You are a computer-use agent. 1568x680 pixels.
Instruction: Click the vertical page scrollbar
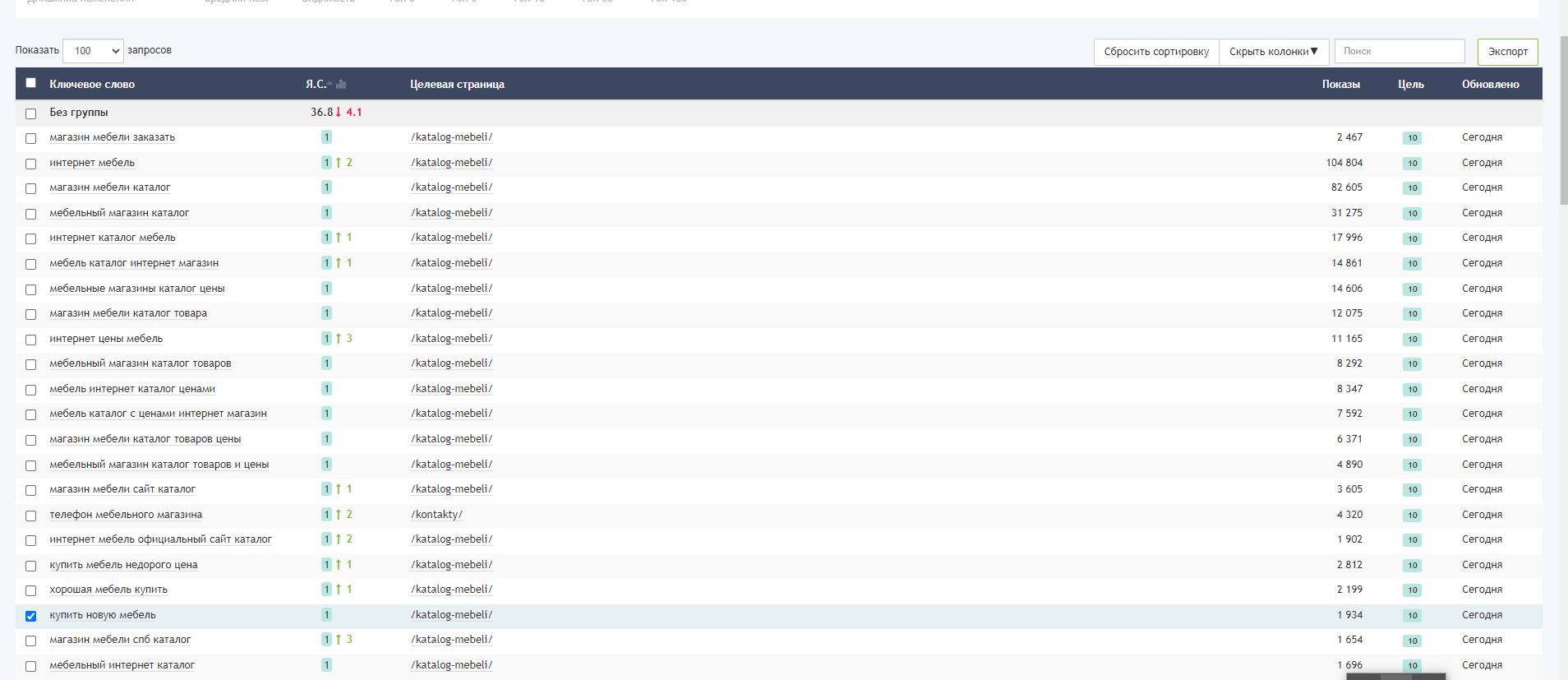[1563, 118]
